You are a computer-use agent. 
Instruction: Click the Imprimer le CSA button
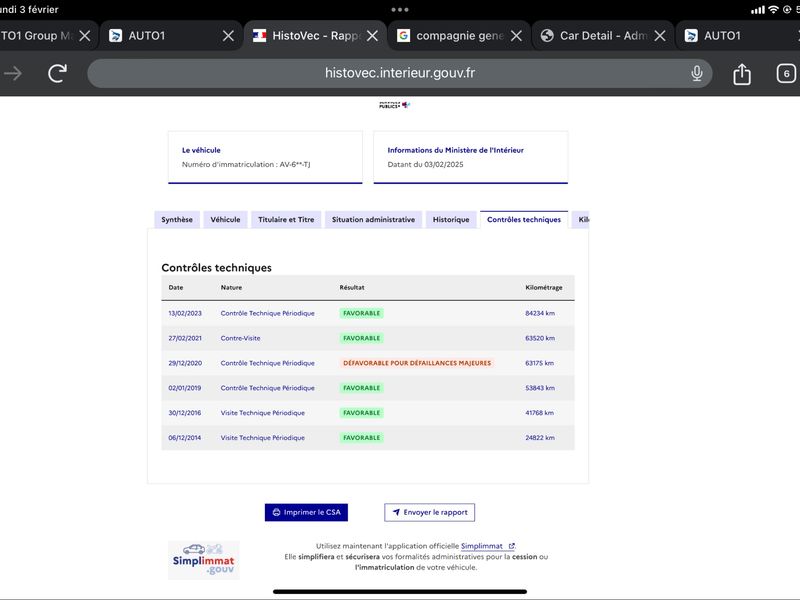(x=306, y=512)
